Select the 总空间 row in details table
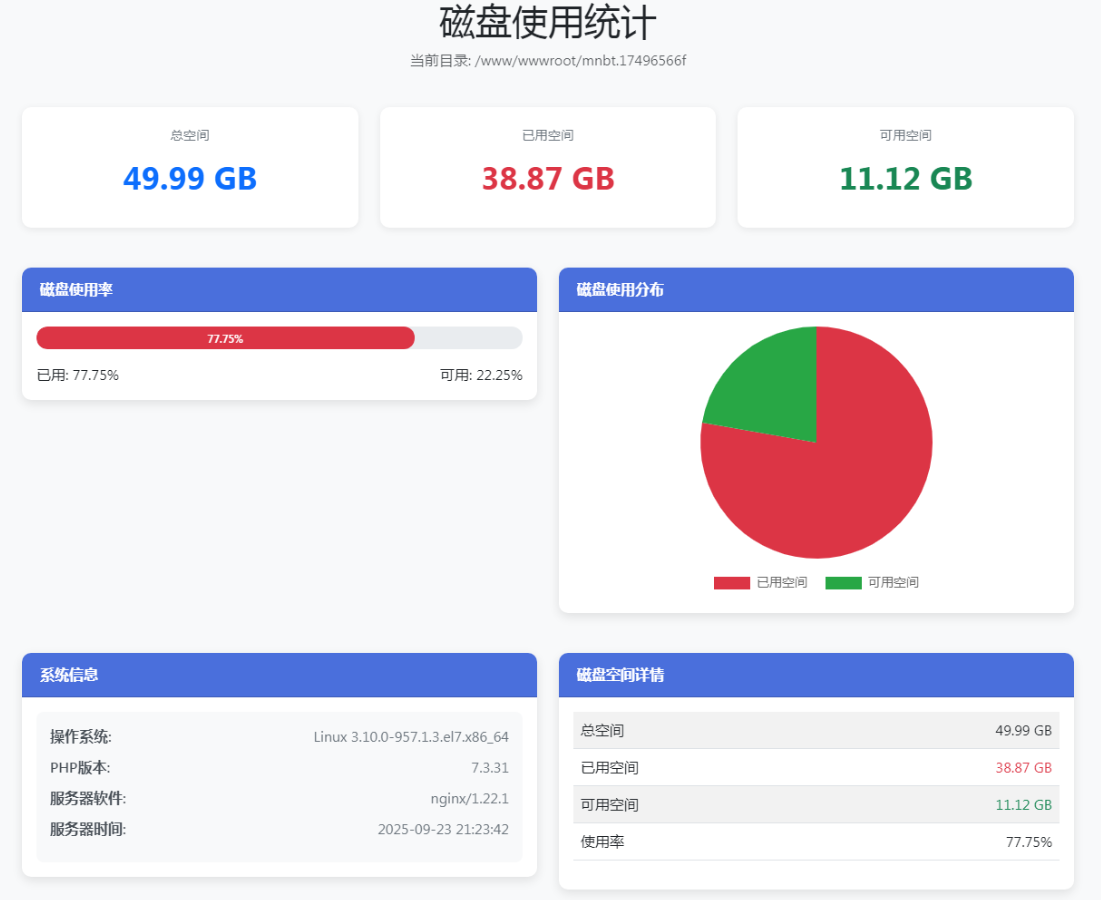1101x900 pixels. 816,731
